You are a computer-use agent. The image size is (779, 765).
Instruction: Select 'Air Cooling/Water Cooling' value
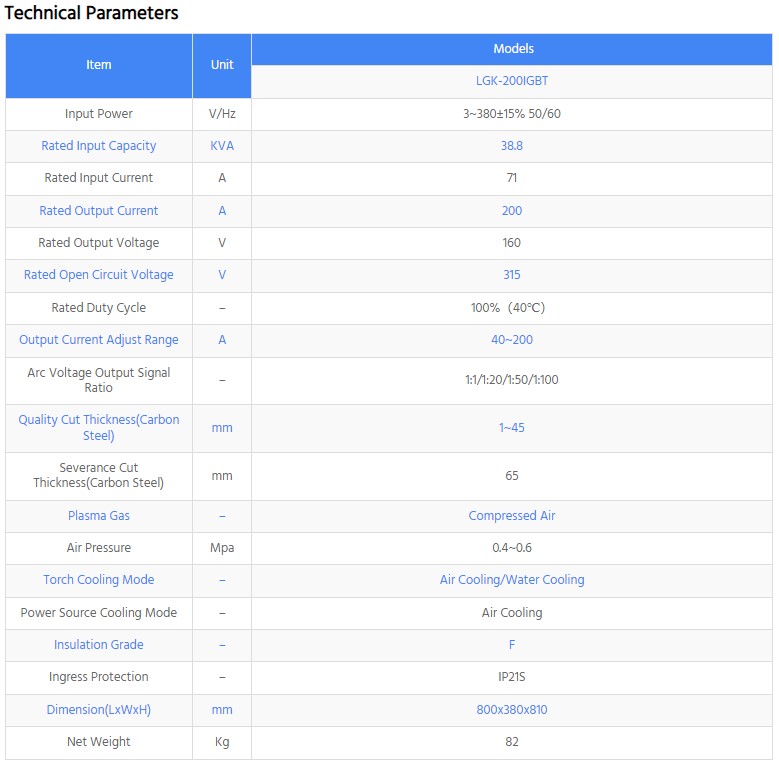point(512,580)
